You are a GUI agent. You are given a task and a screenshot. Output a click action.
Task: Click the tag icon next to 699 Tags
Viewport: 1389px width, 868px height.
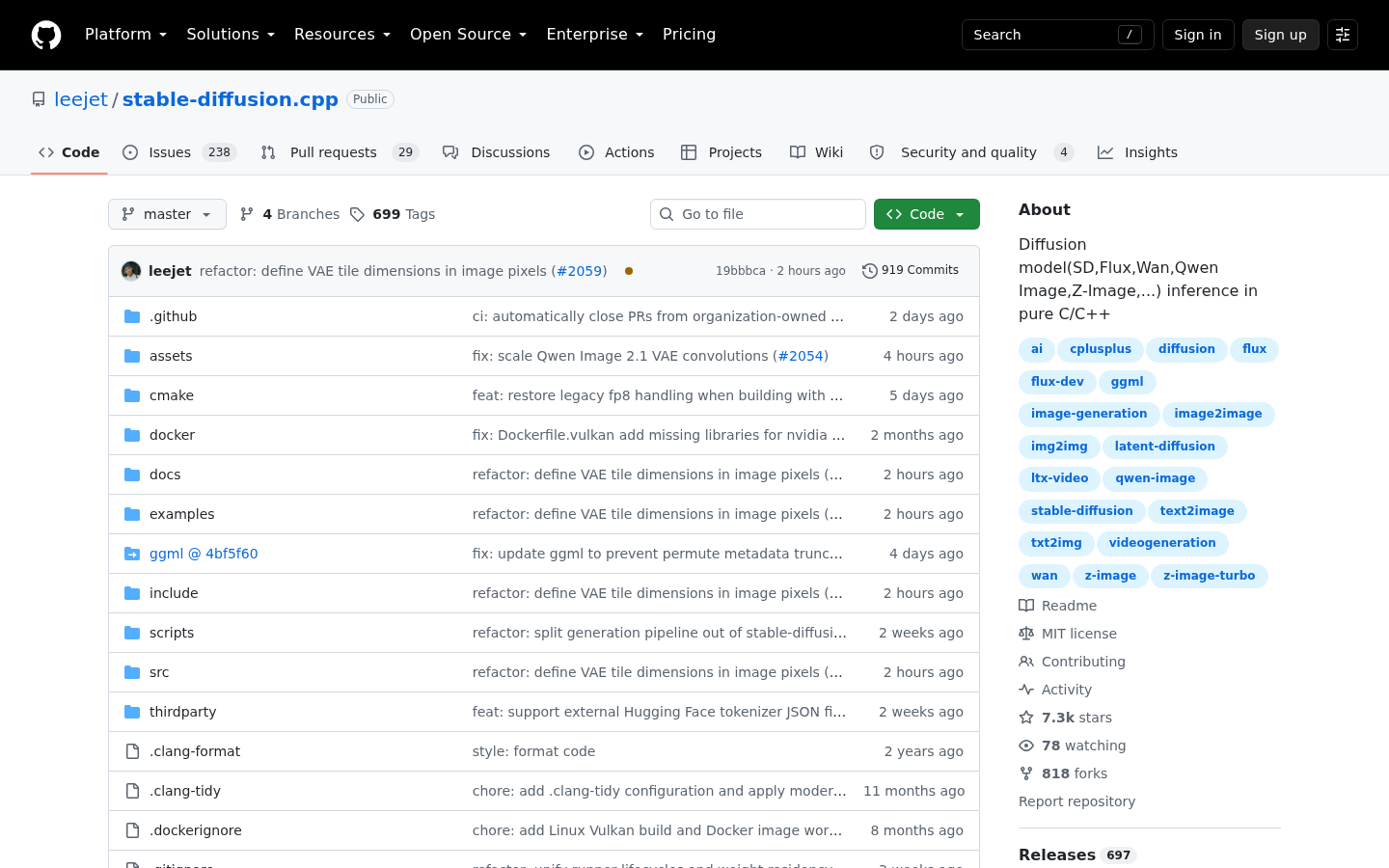pos(357,214)
